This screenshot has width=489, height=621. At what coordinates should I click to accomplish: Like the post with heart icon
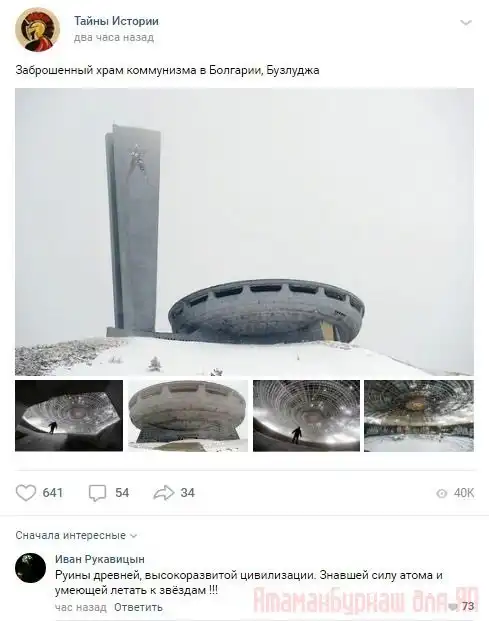pos(26,493)
